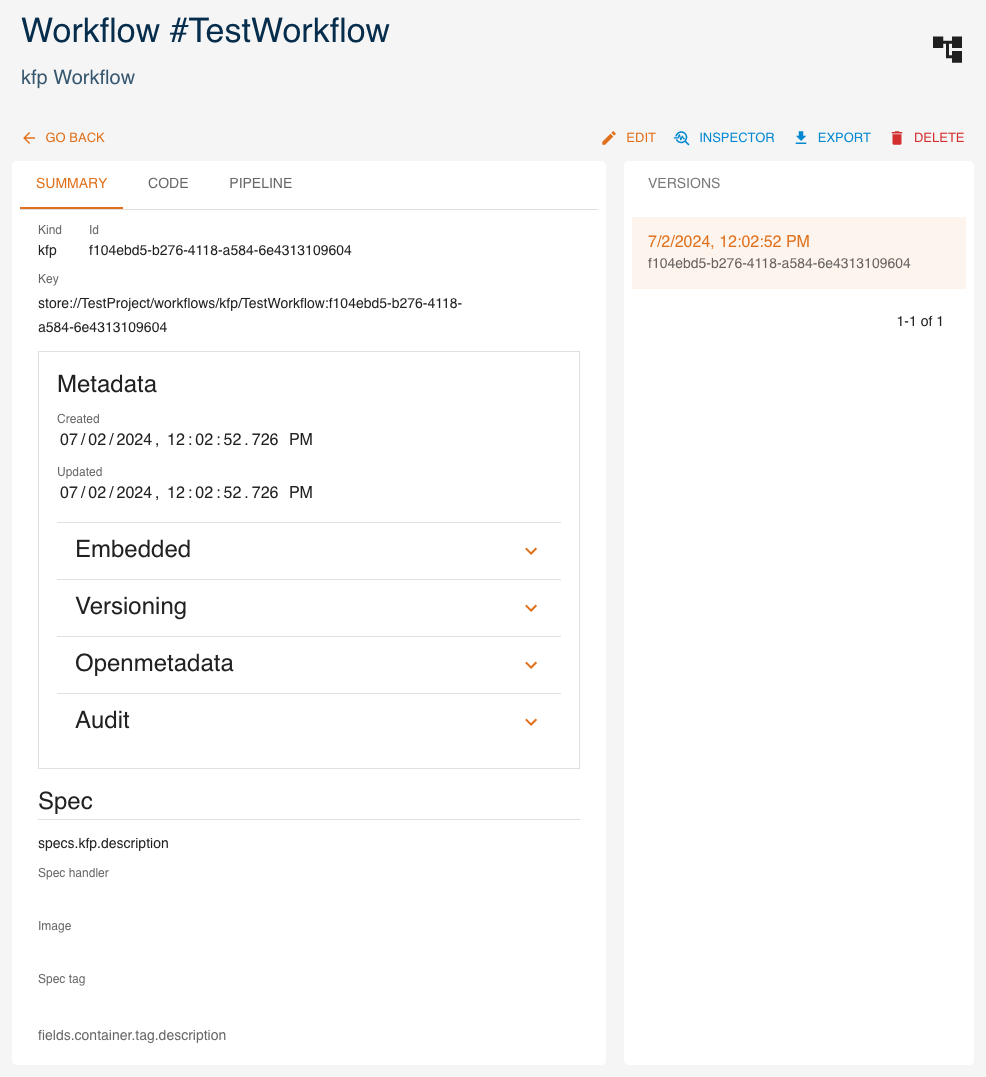
Task: Click the Go Back left arrow icon
Action: click(x=29, y=138)
